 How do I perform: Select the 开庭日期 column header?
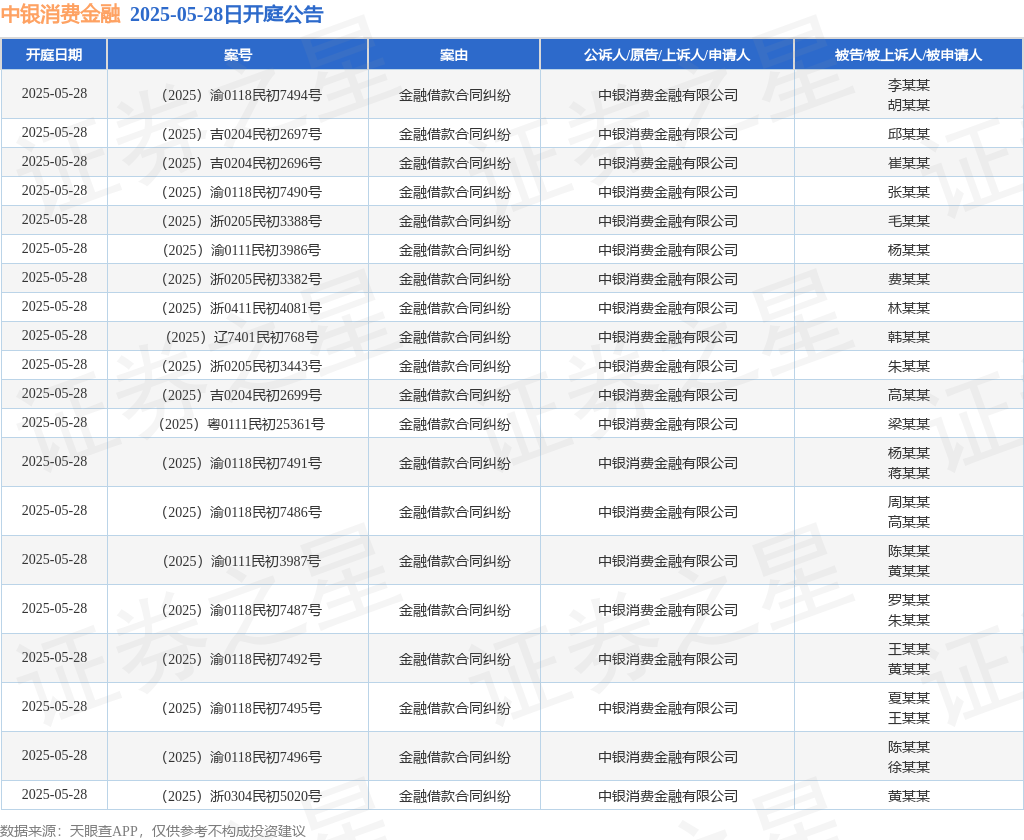click(54, 55)
